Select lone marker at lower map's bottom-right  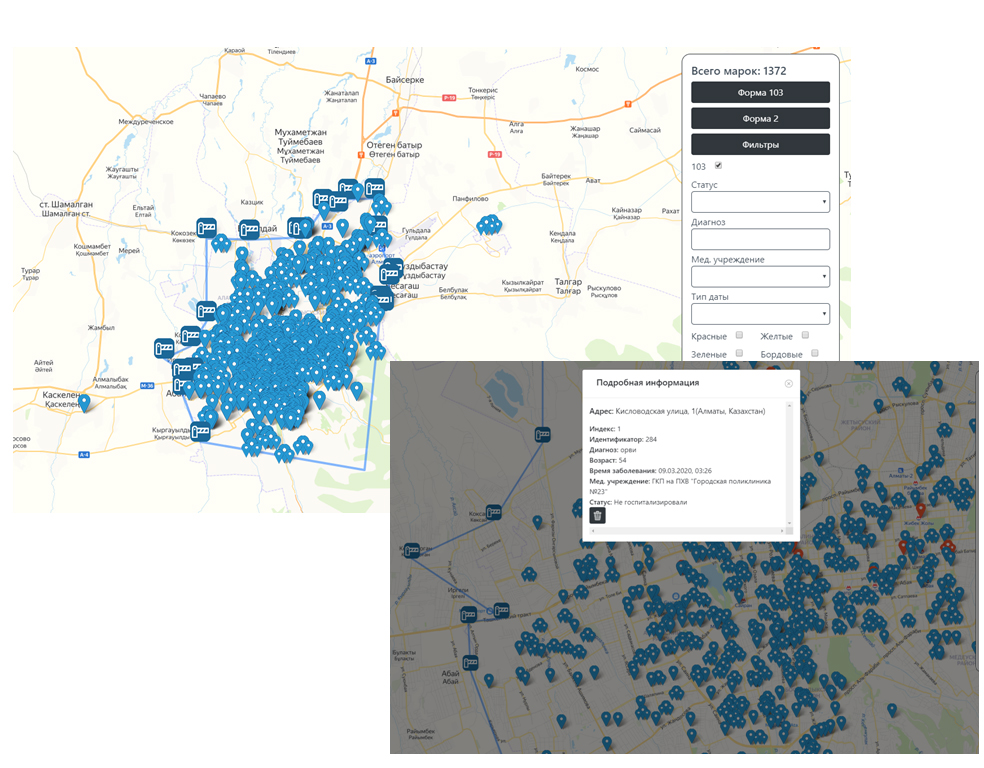(x=892, y=711)
